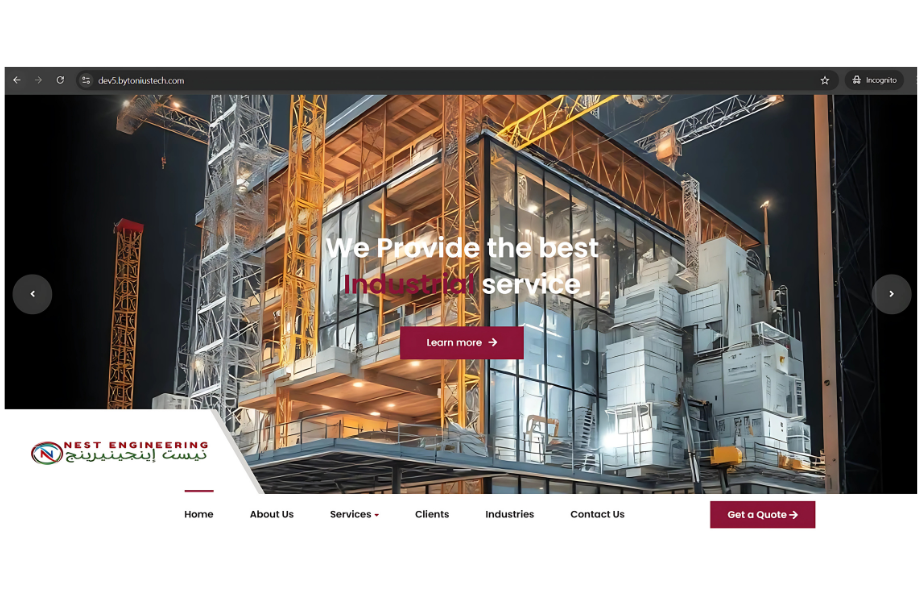
Task: Go to Contact Us page
Action: pyautogui.click(x=597, y=514)
